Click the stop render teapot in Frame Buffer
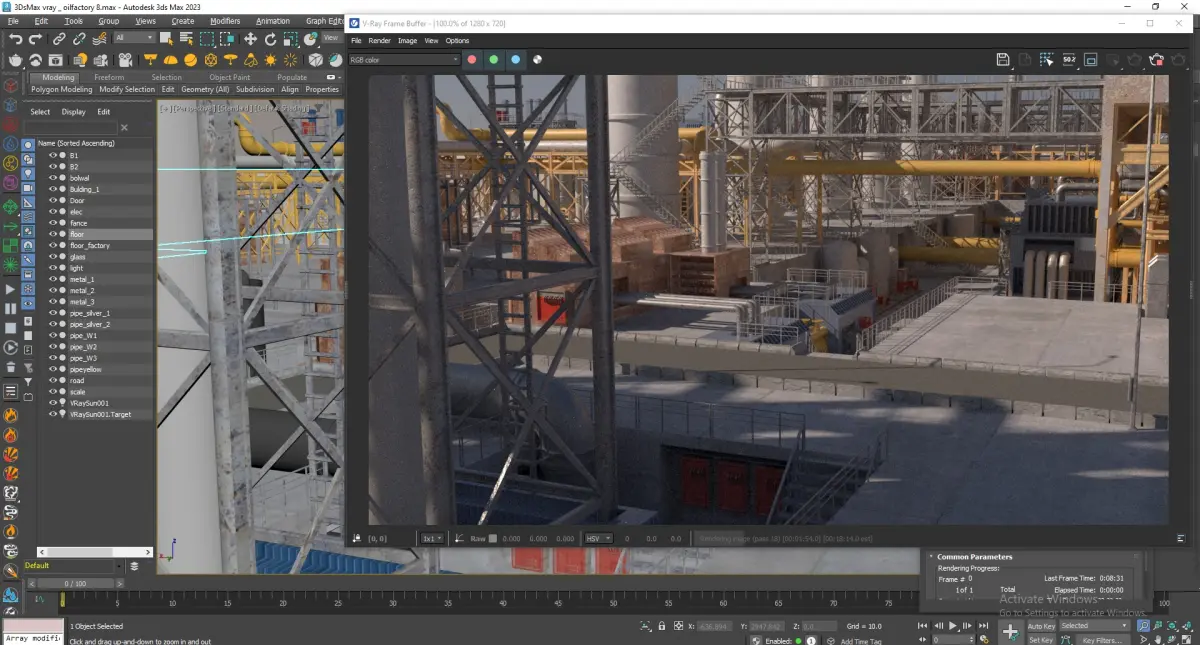 tap(1157, 60)
